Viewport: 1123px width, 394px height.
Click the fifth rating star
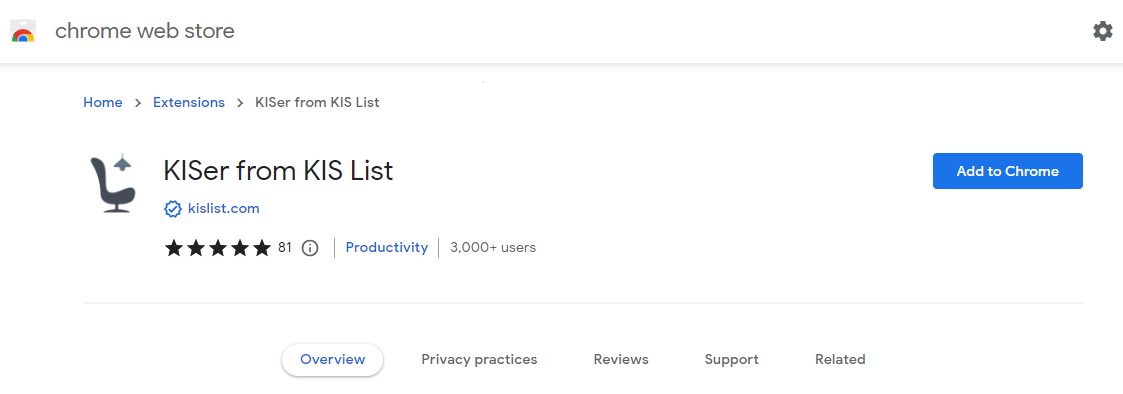click(x=261, y=248)
